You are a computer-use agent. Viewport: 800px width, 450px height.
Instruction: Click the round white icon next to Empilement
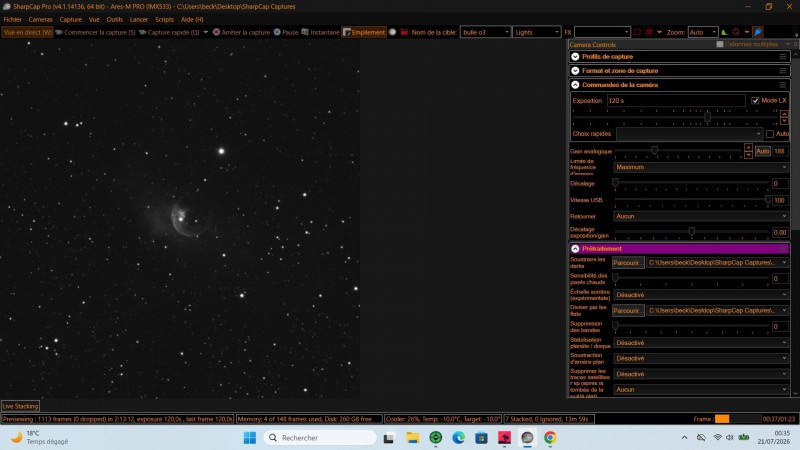click(x=392, y=32)
